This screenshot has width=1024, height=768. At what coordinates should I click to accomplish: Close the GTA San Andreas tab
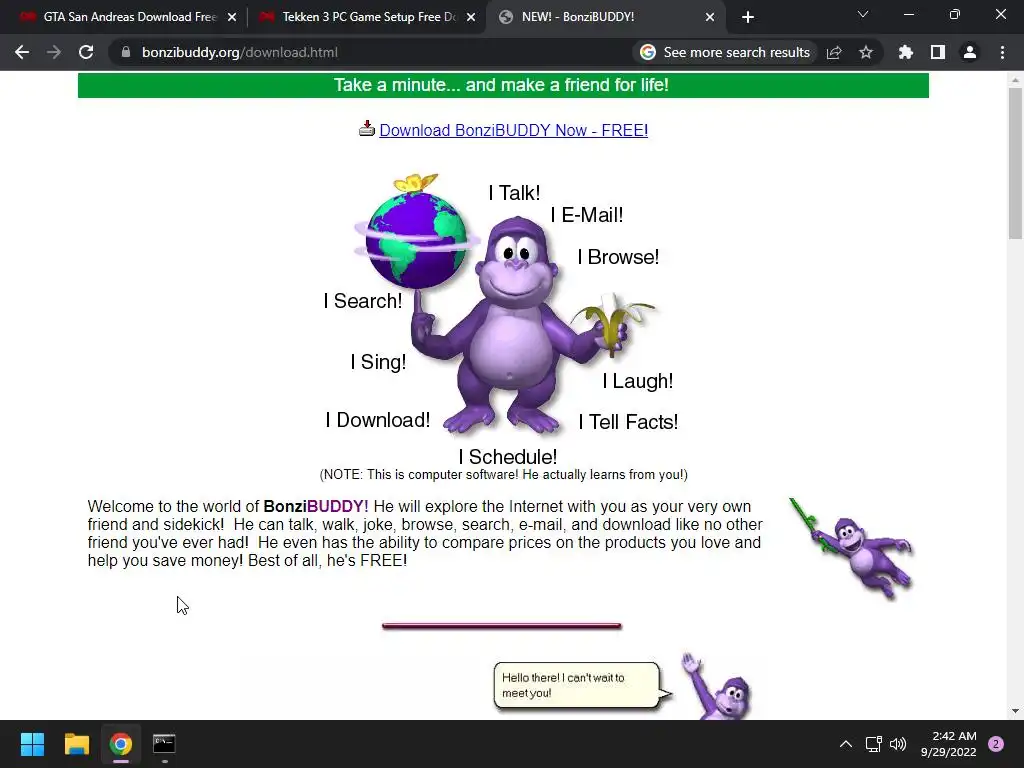pos(232,17)
